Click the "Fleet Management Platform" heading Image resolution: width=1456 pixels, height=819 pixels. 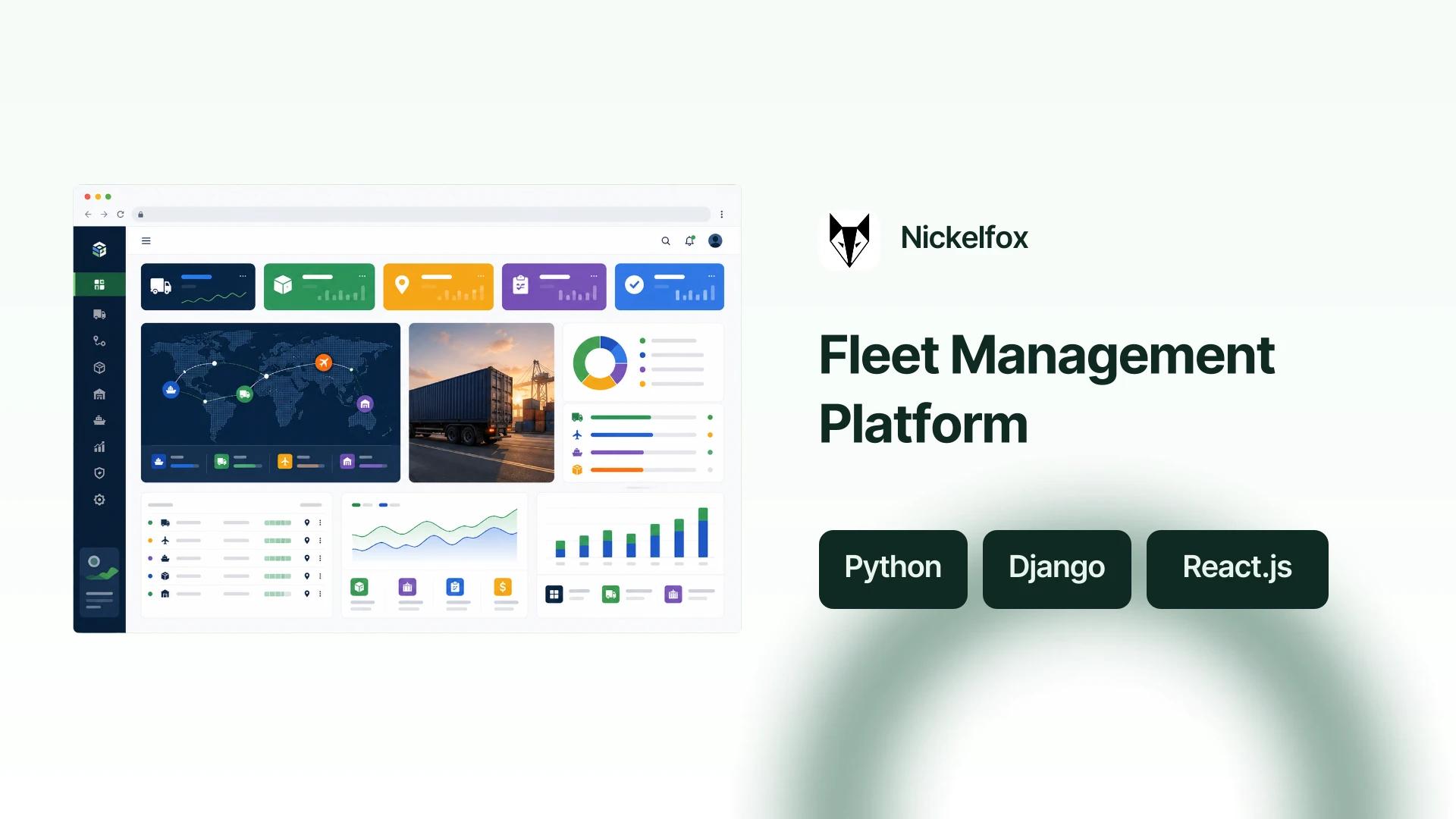1046,389
